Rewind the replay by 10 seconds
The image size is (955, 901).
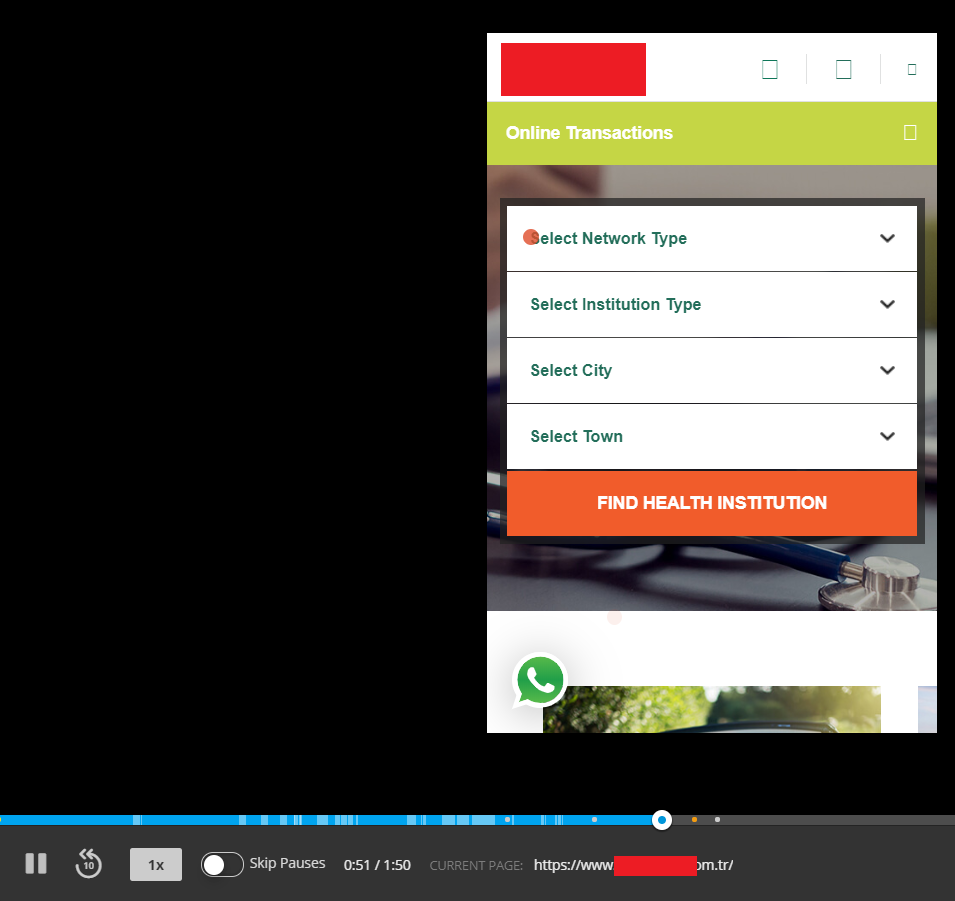[88, 863]
